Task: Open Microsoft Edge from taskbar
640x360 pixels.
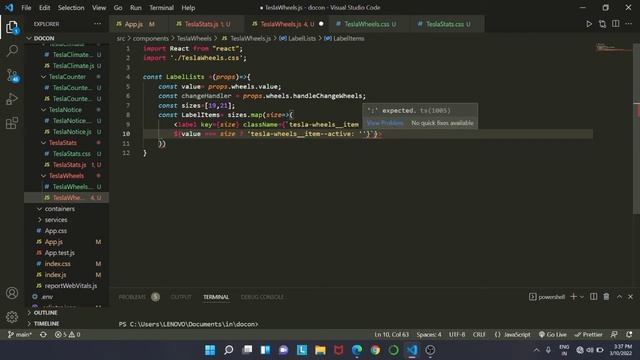Action: pyautogui.click(x=357, y=350)
